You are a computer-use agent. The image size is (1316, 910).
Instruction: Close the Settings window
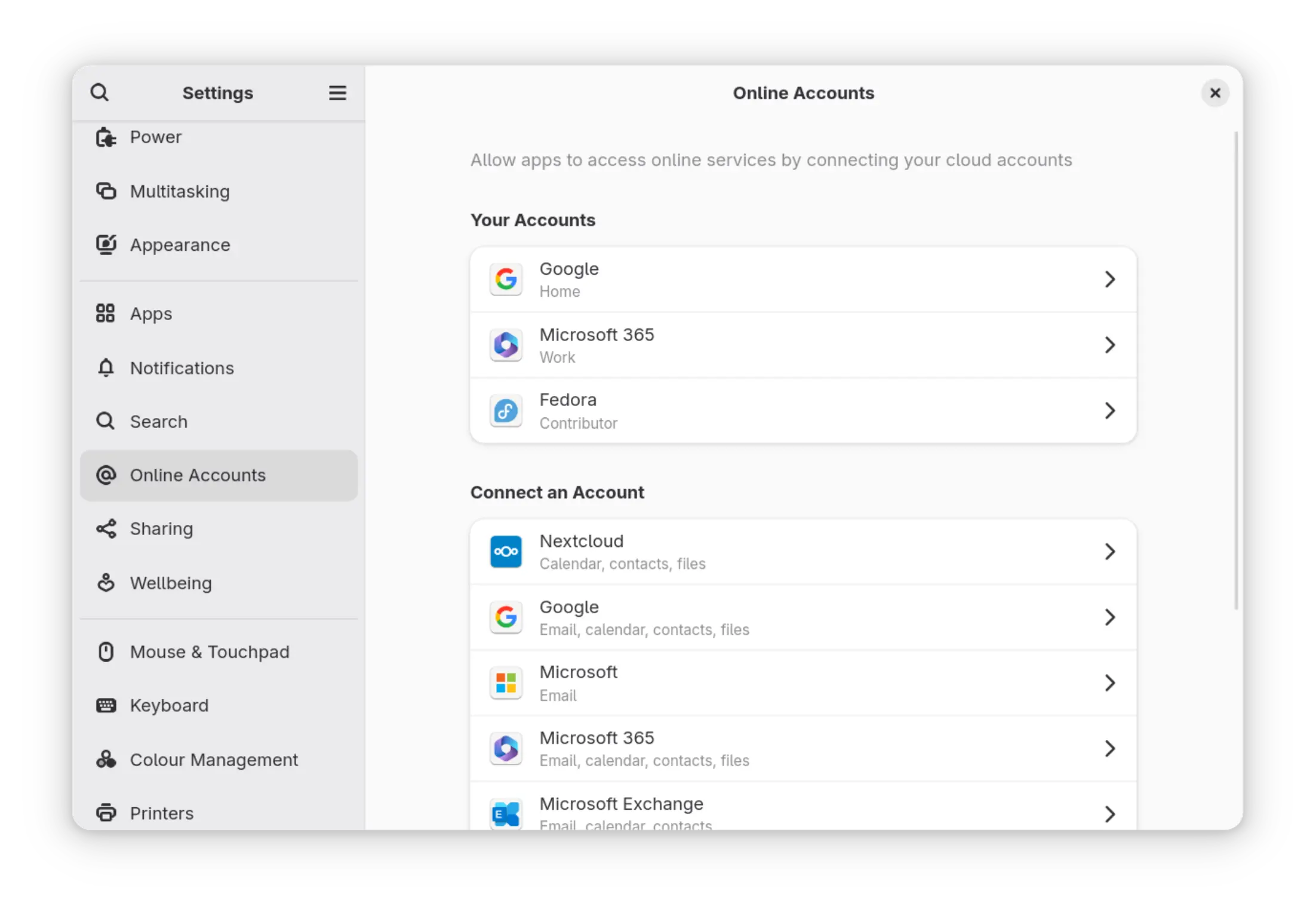coord(1214,93)
